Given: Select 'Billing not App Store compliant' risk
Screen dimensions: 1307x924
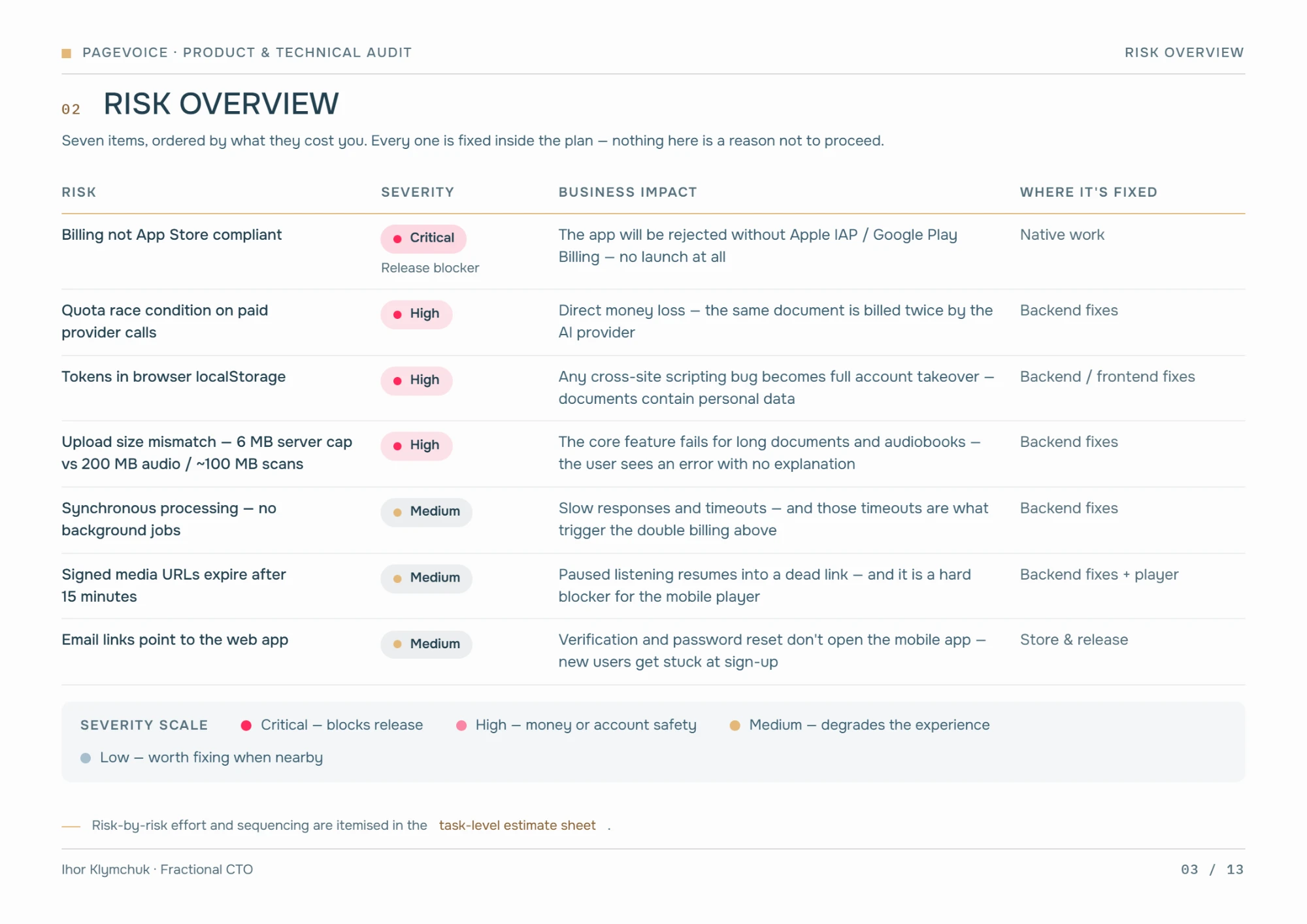Looking at the screenshot, I should 171,235.
